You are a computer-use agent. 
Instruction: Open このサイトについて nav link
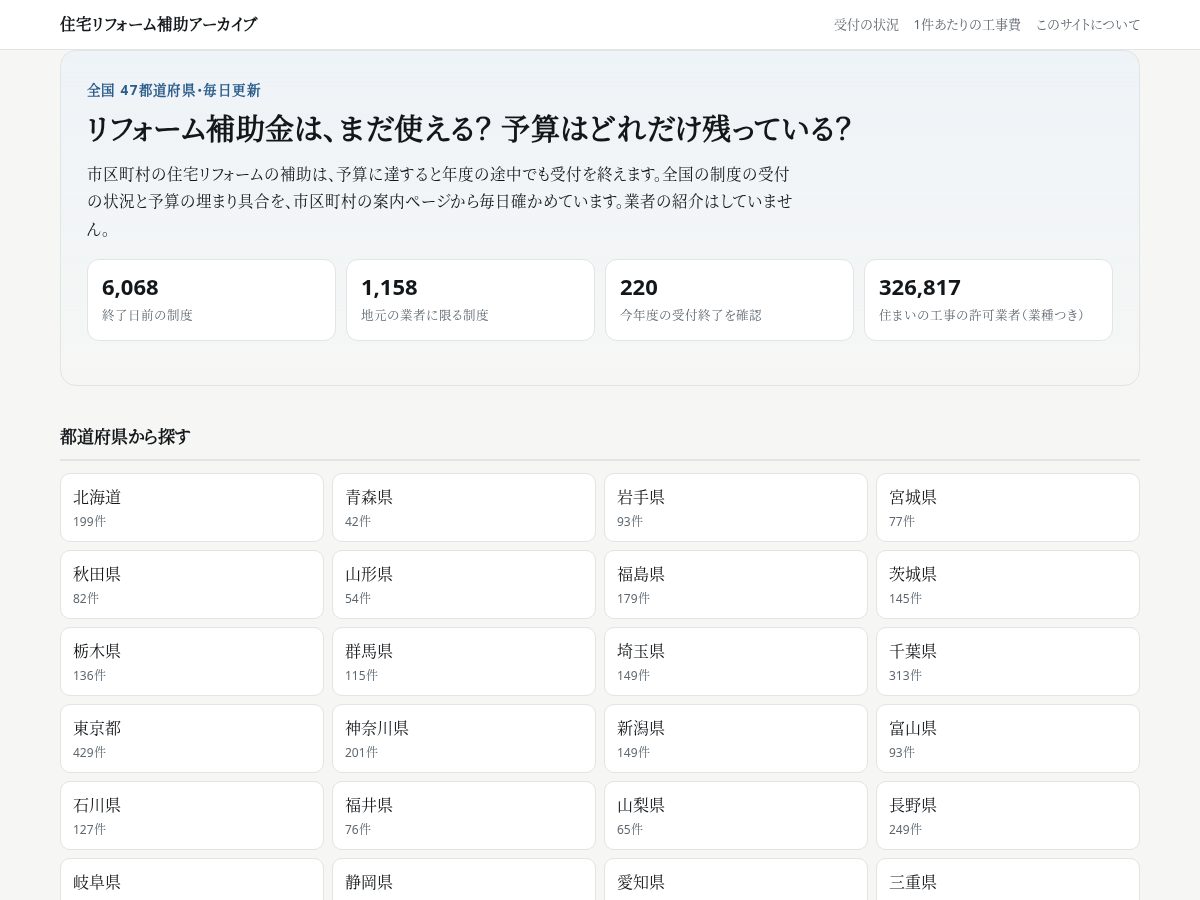1088,24
